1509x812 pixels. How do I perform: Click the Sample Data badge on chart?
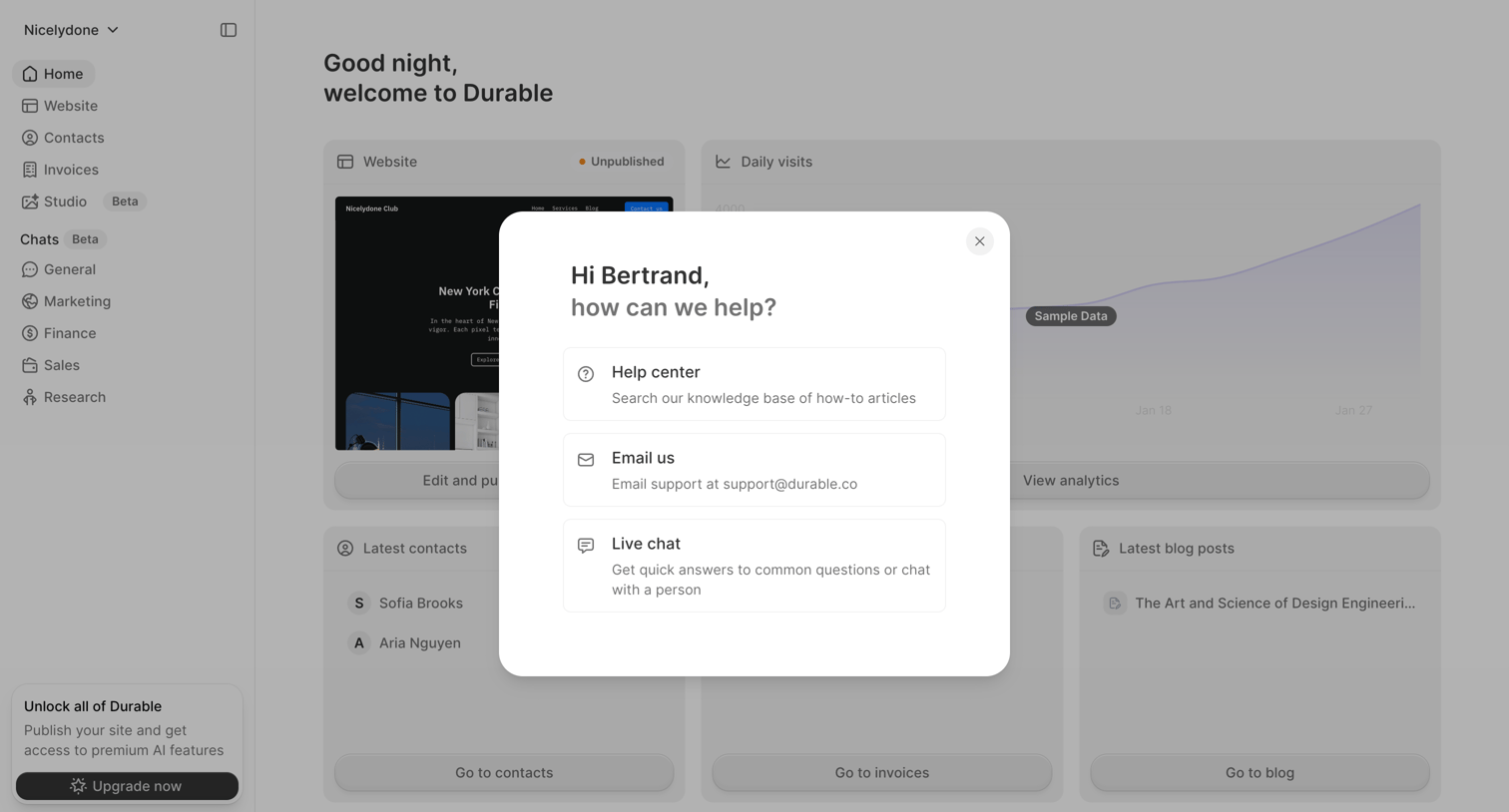coord(1071,316)
